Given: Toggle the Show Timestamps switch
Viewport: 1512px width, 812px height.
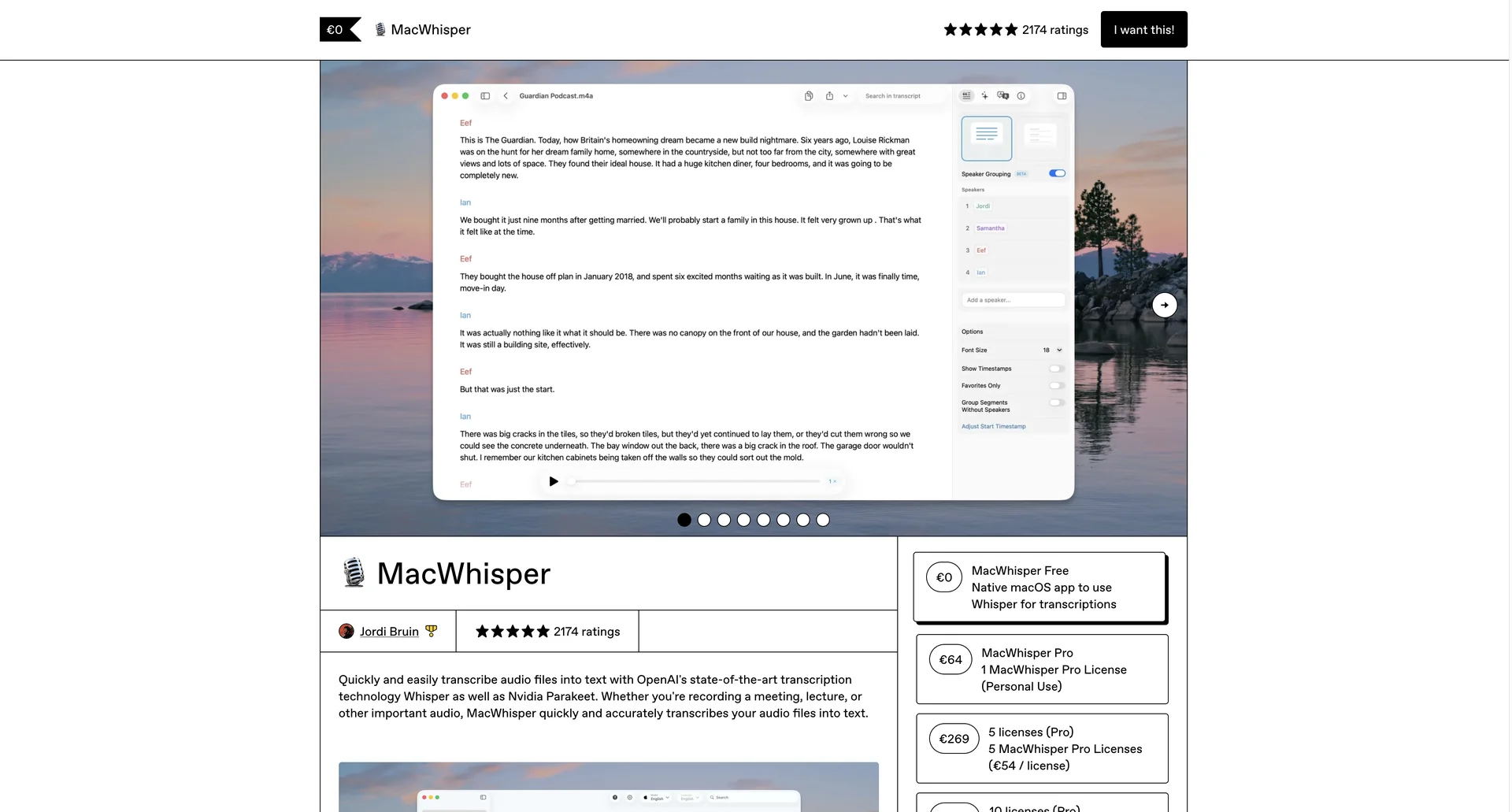Looking at the screenshot, I should [1057, 369].
